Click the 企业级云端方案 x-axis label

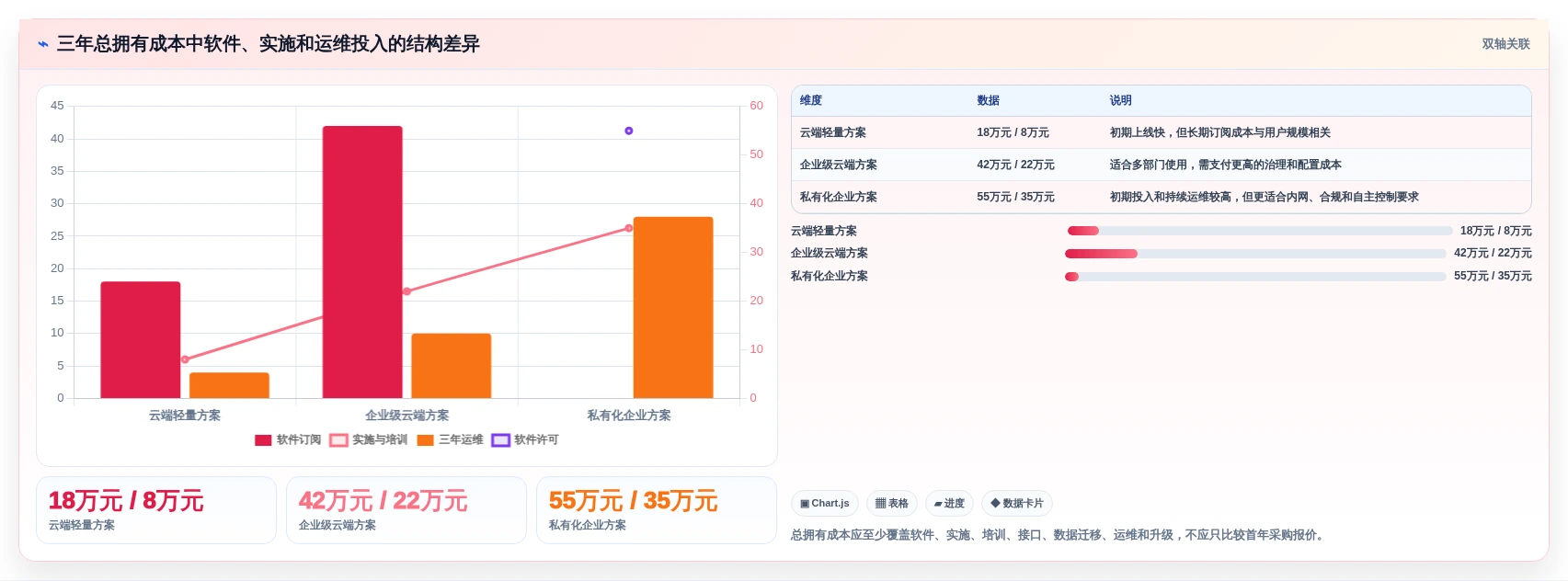pos(407,416)
